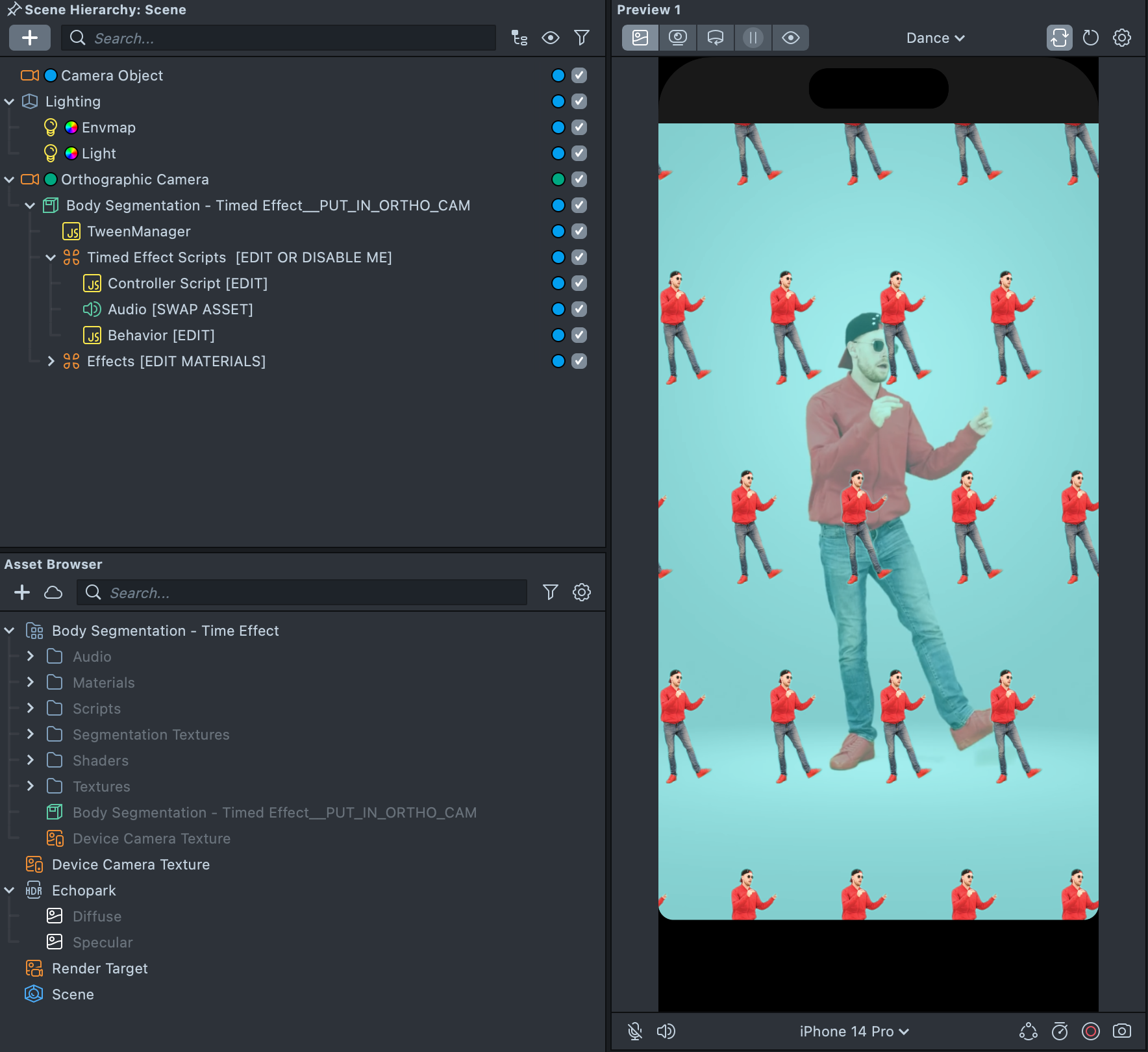1148x1052 pixels.
Task: Open Asset Library cloud icon
Action: [53, 592]
